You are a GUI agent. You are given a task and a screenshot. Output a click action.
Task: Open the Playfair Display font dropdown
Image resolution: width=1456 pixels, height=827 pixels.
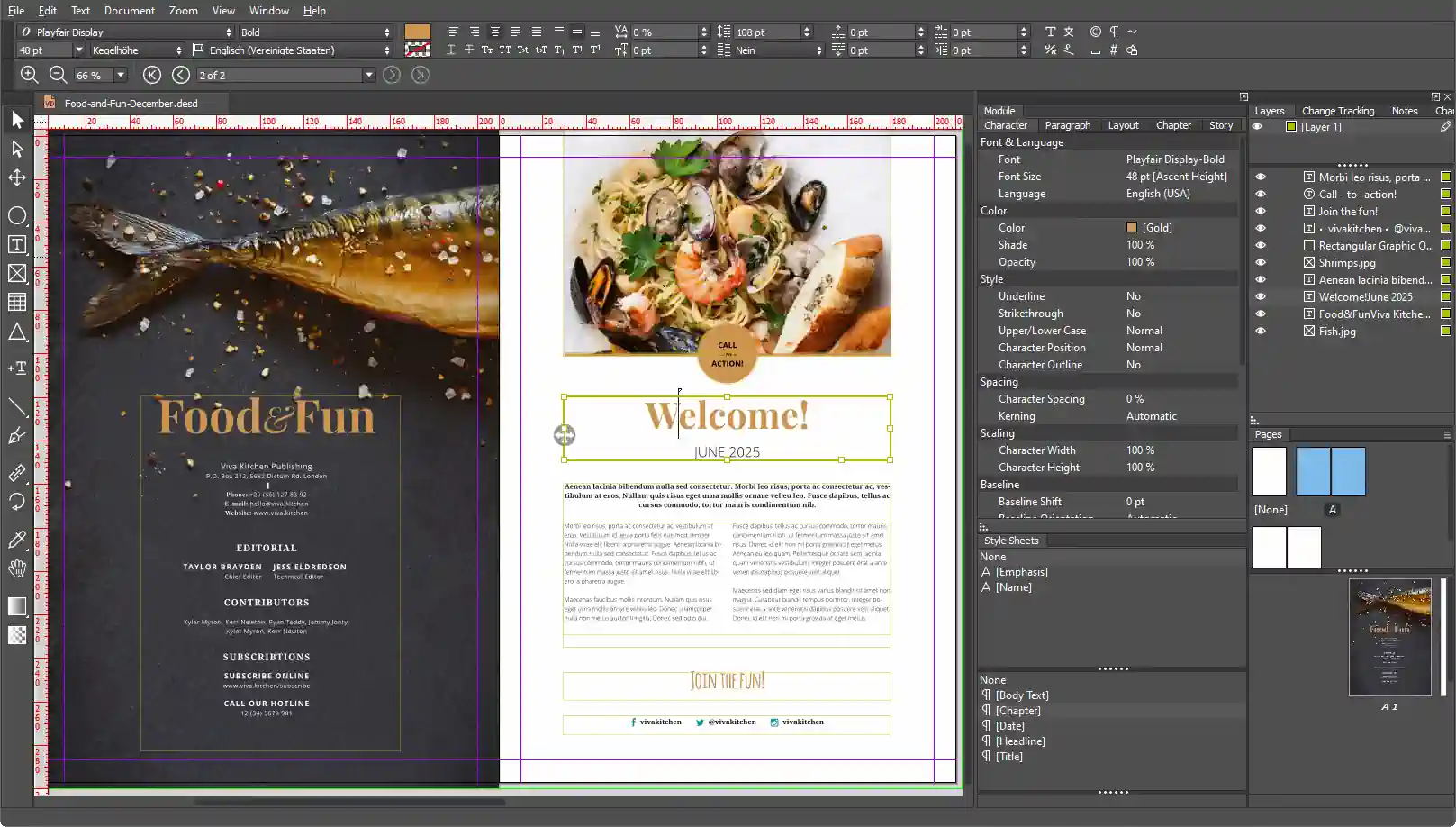228,32
